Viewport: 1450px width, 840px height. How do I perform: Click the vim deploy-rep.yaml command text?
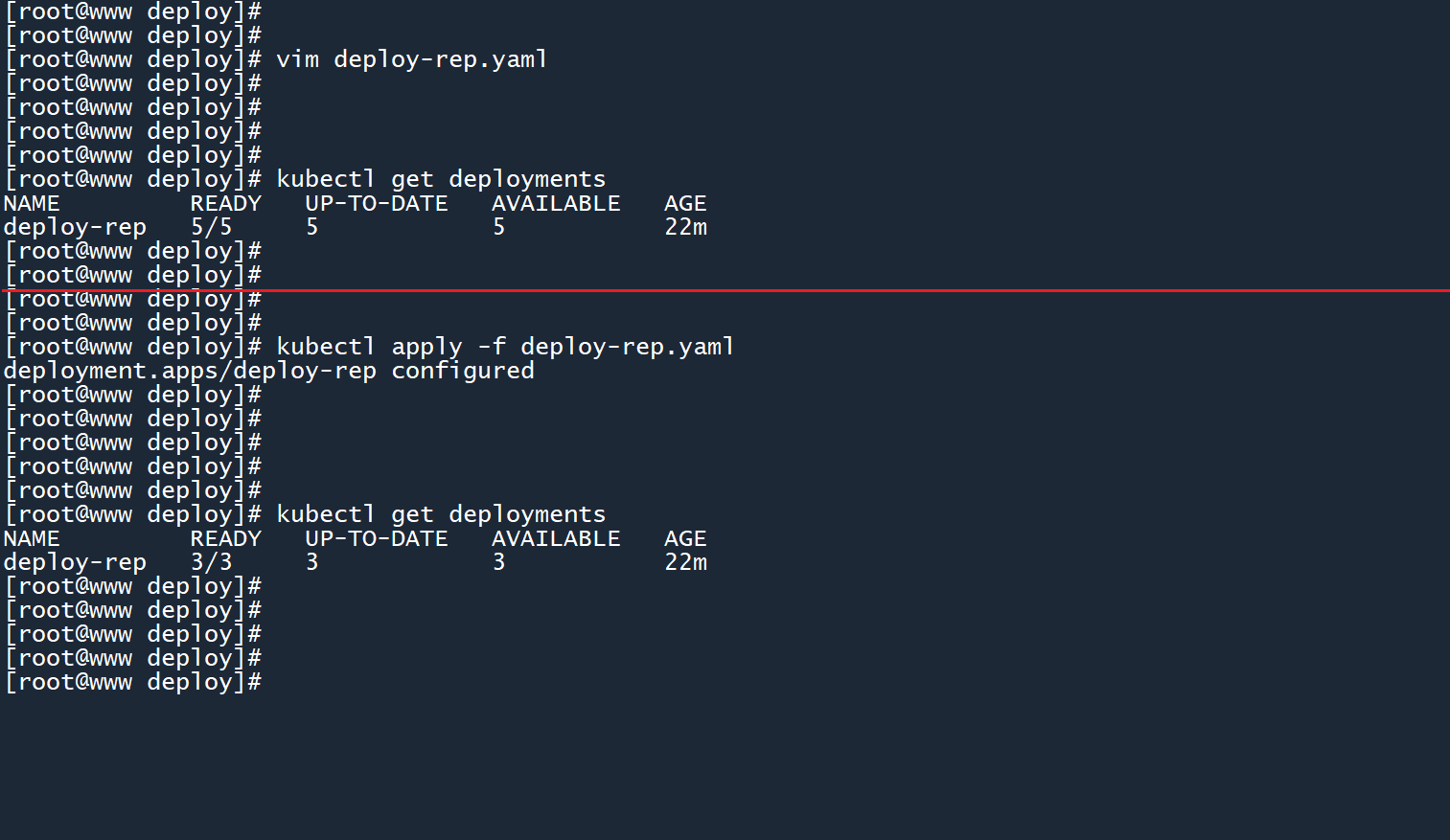click(411, 59)
